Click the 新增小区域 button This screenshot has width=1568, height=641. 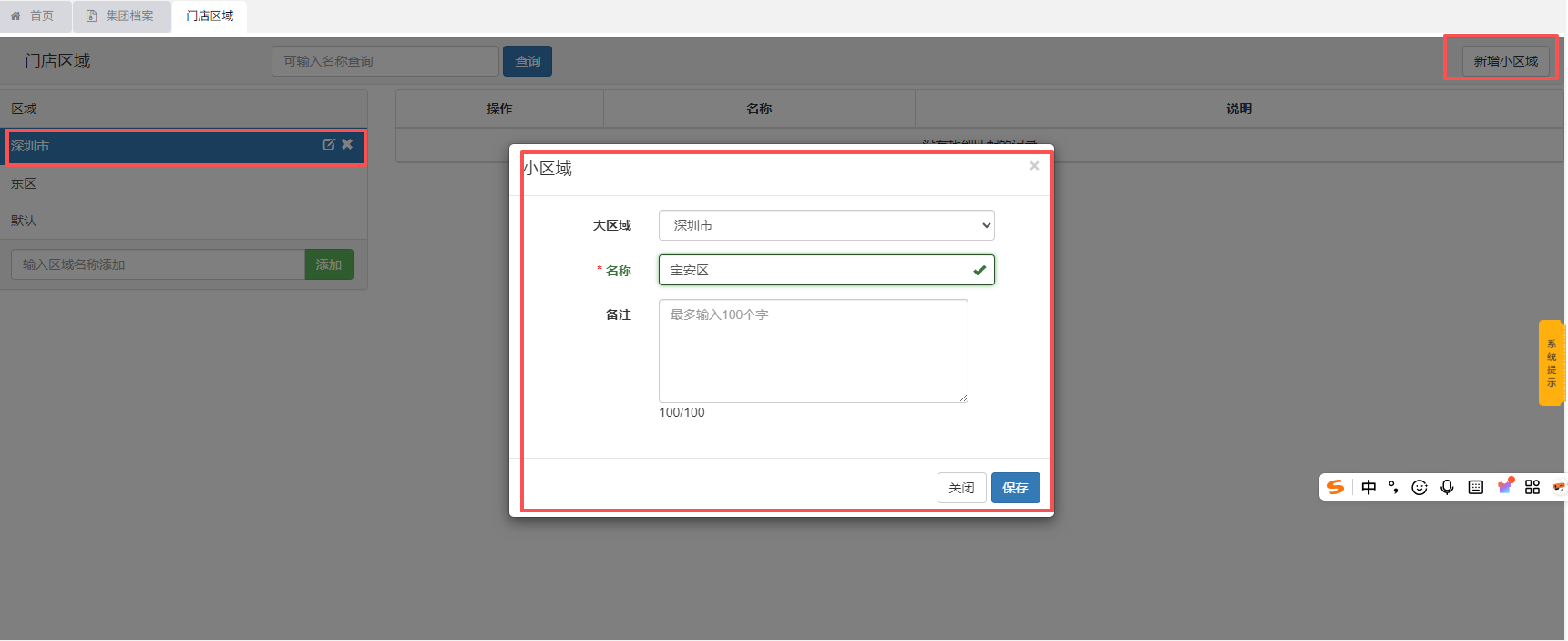coord(1505,61)
